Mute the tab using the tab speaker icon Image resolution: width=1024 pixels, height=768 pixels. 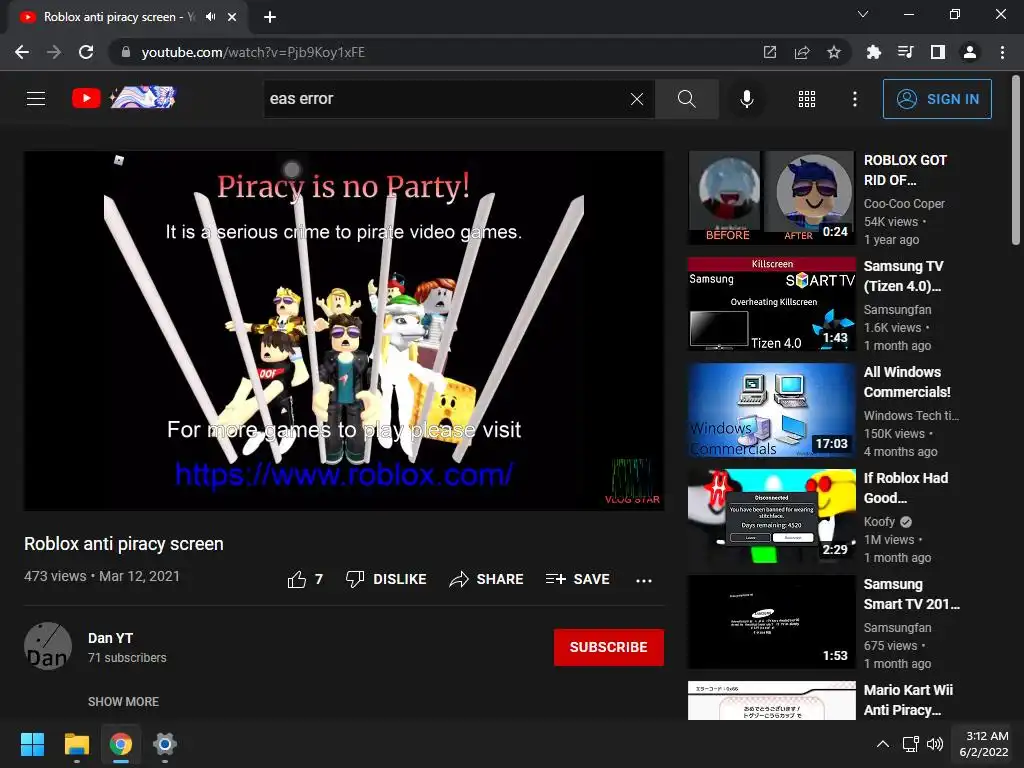(210, 17)
